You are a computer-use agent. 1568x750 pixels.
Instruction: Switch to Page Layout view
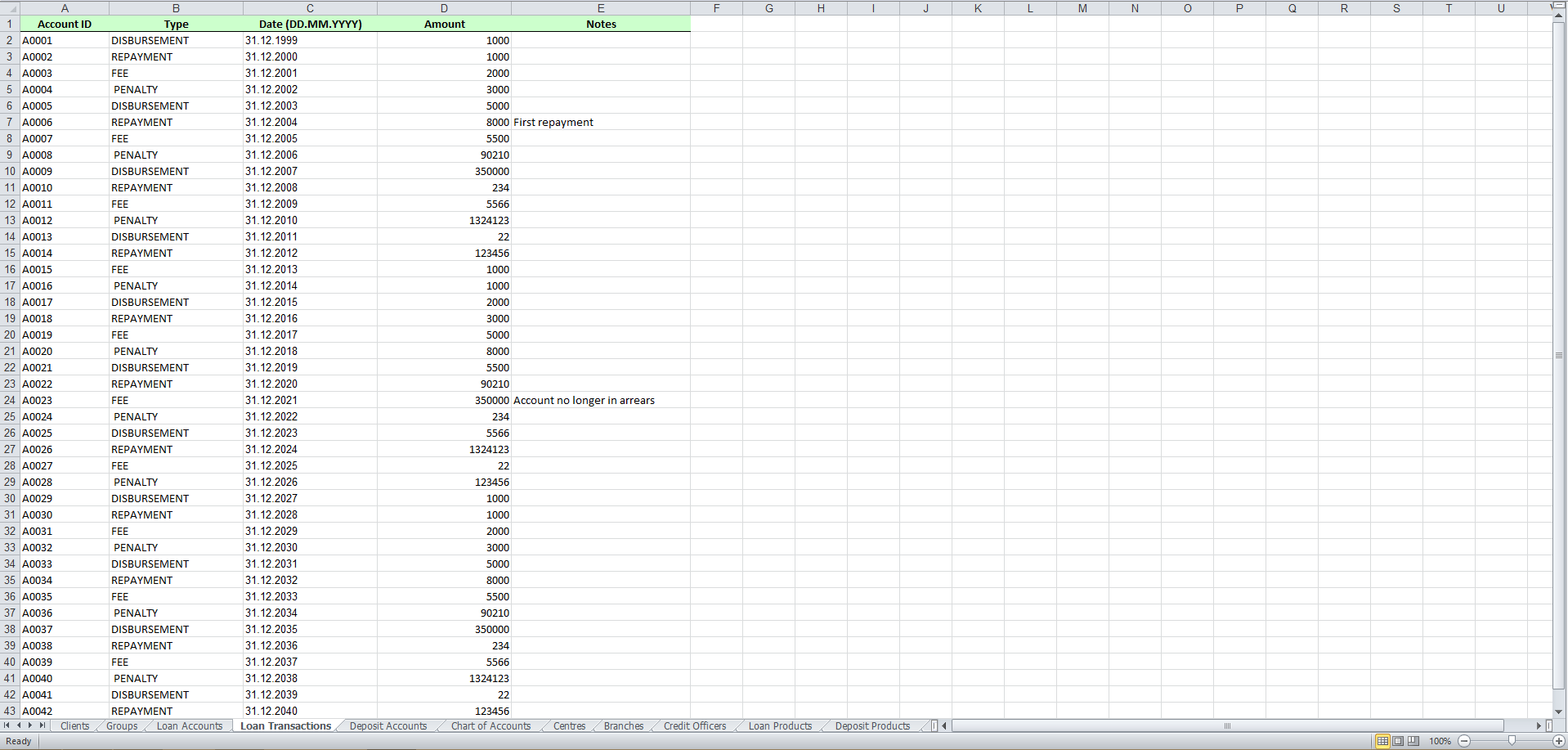pyautogui.click(x=1398, y=741)
